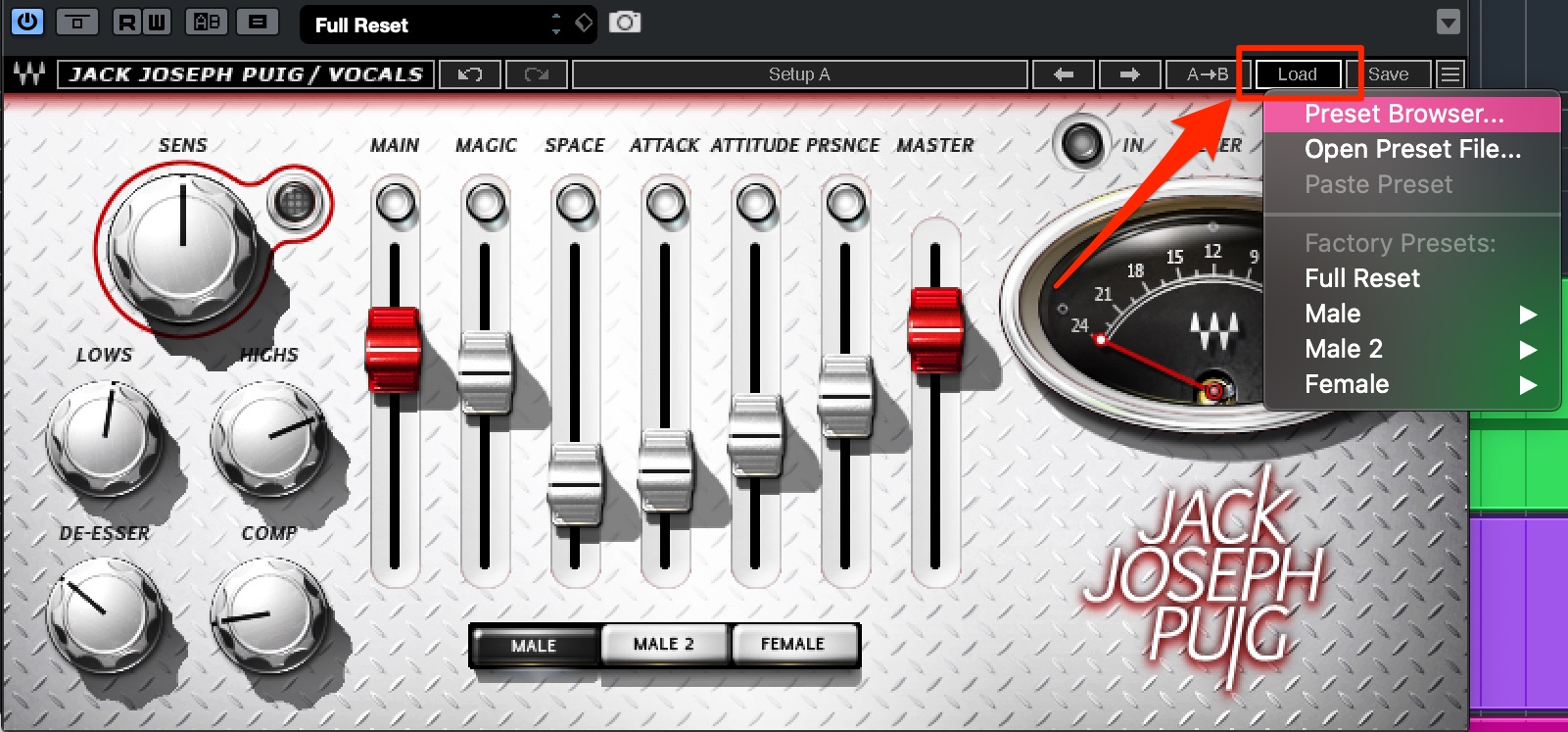This screenshot has height=732, width=1568.
Task: Click the HIGHS knob
Action: click(x=269, y=438)
